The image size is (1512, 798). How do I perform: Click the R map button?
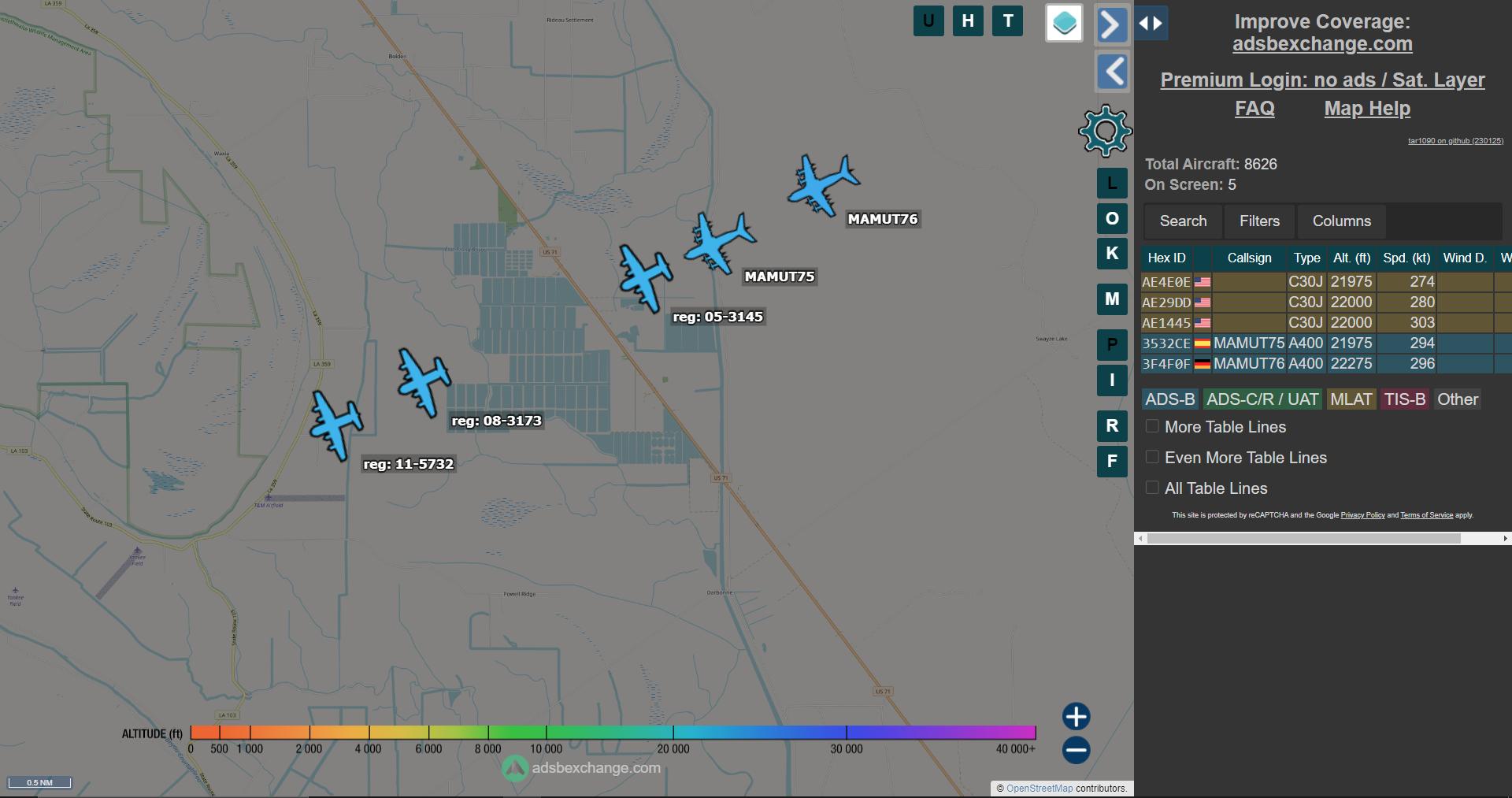(x=1112, y=426)
